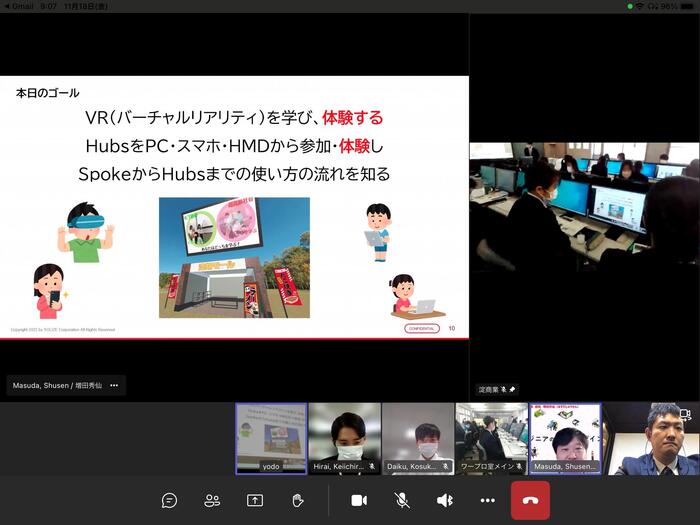Open options ellipsis next to Masuda, Shusen name
This screenshot has width=700, height=525.
[x=114, y=385]
